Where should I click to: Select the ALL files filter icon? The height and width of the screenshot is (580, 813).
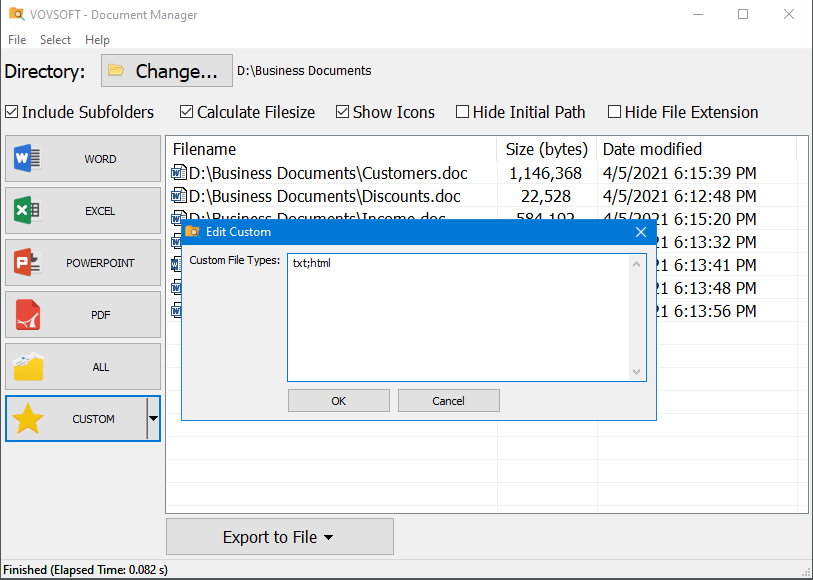click(30, 366)
